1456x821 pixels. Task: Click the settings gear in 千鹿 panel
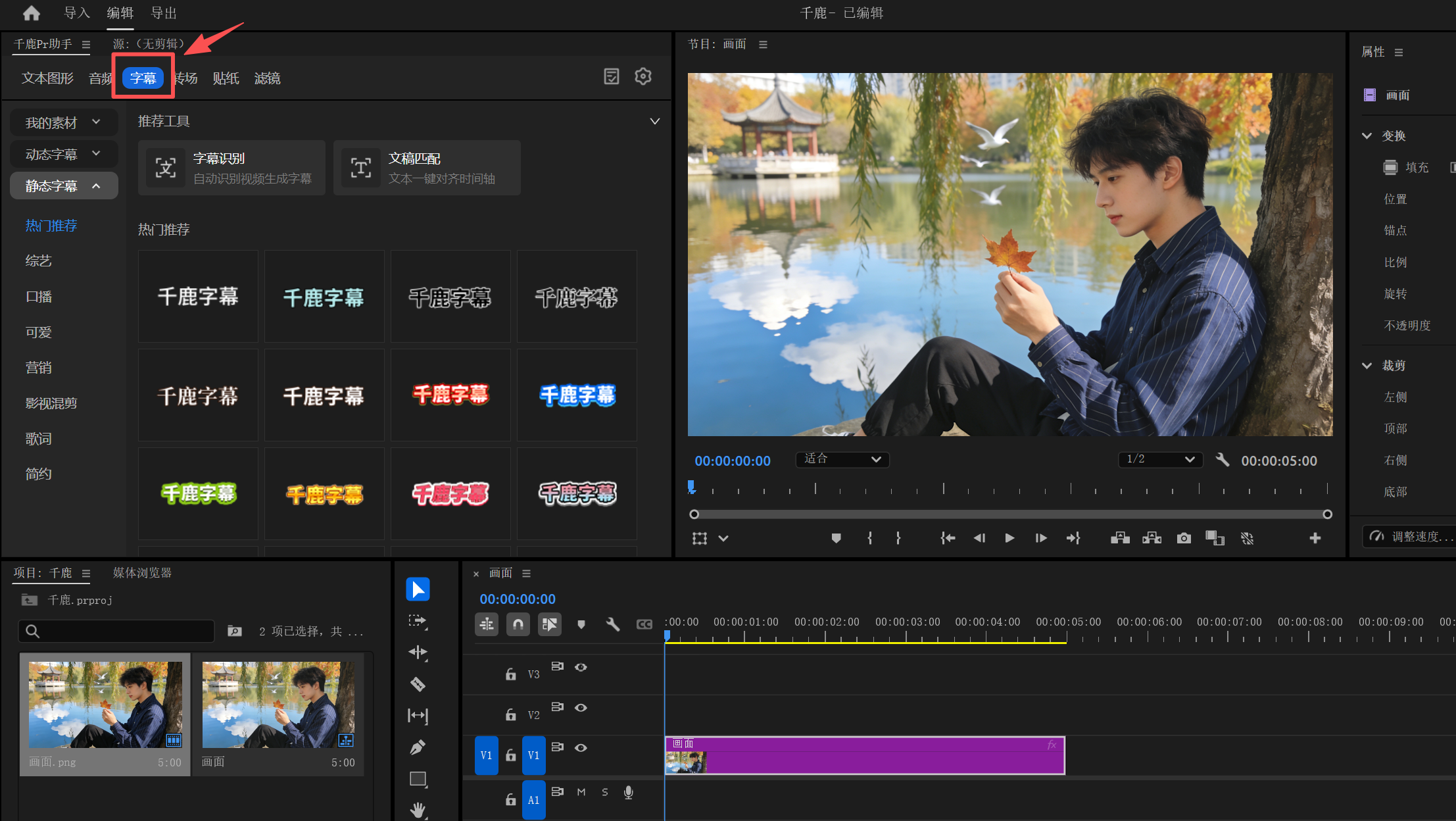point(643,76)
